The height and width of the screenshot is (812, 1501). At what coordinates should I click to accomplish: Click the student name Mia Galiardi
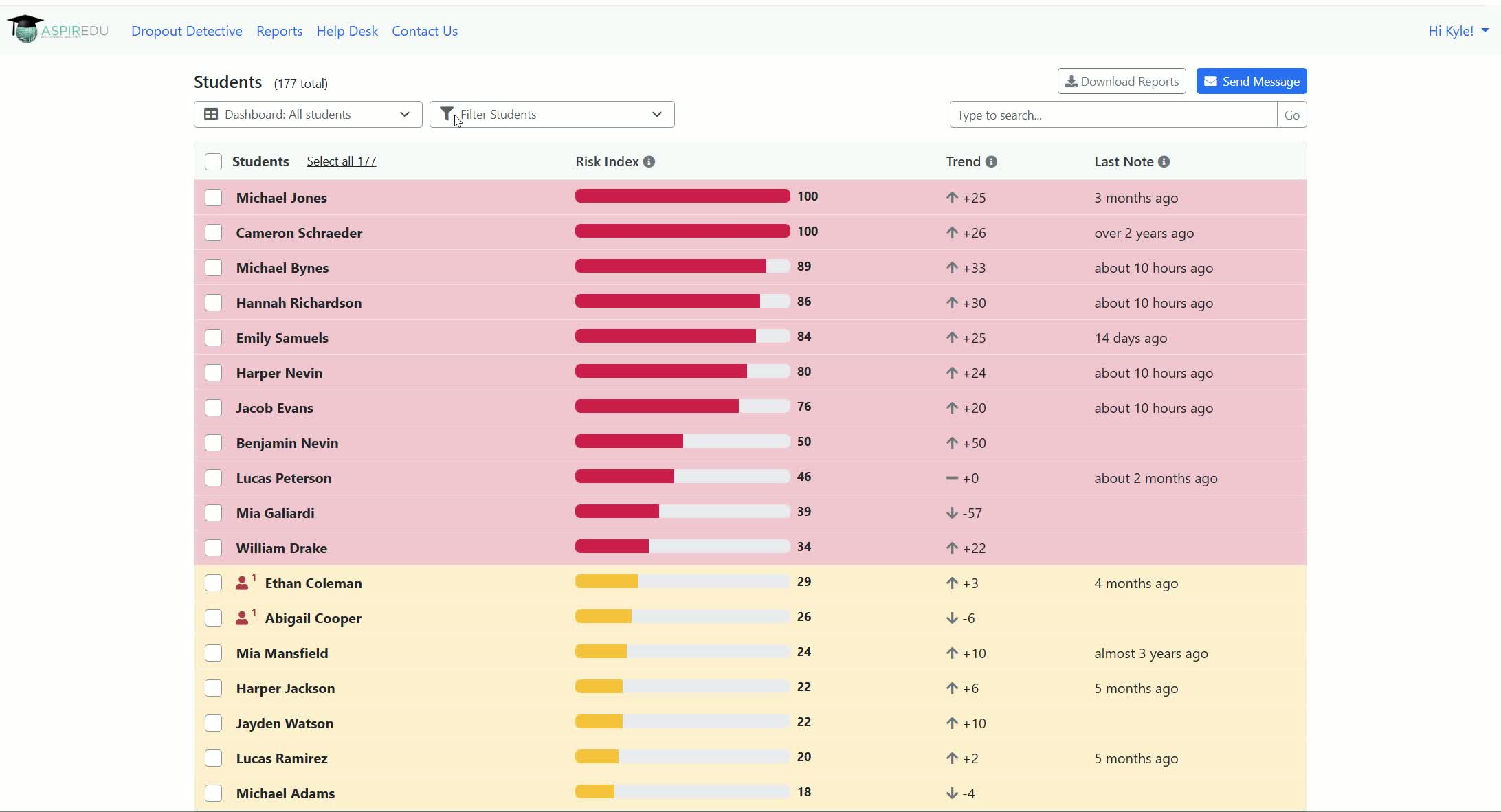coord(276,513)
